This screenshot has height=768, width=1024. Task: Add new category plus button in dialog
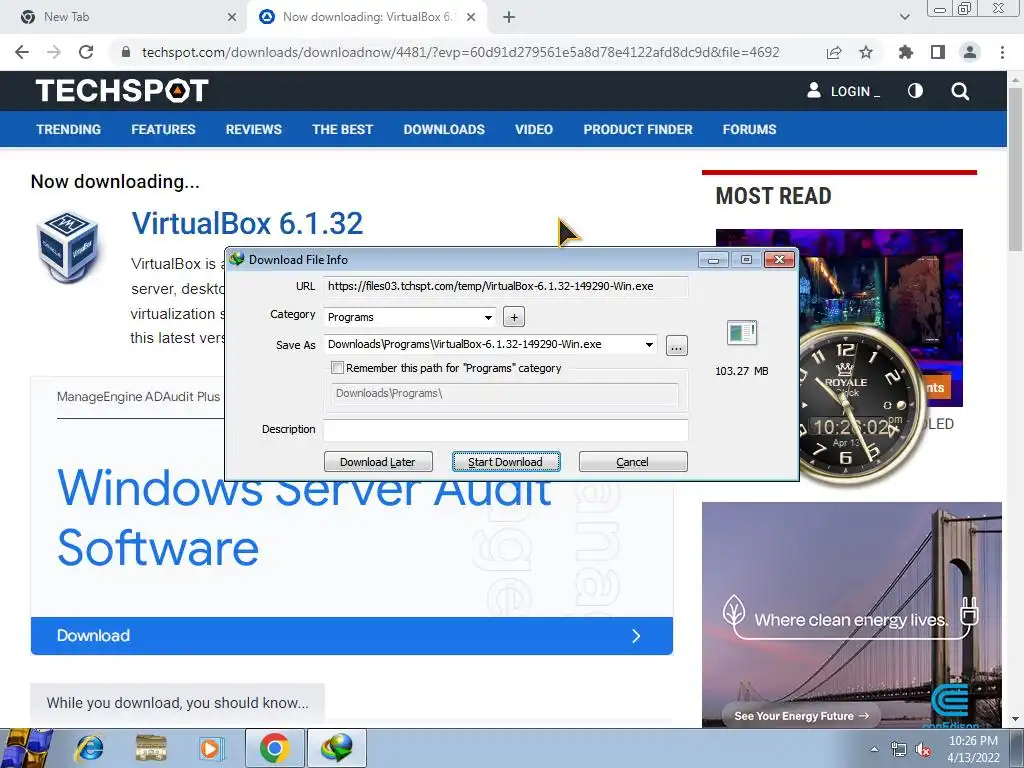(x=514, y=317)
